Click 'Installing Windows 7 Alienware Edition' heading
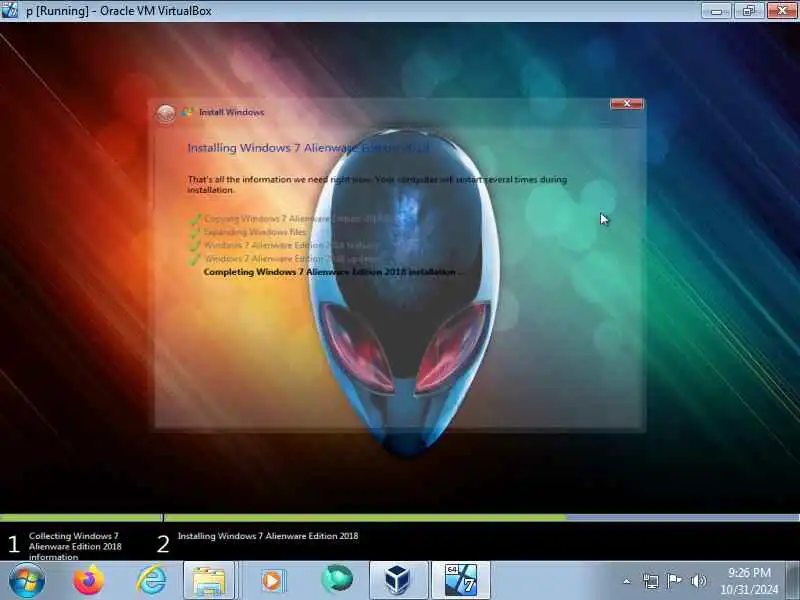Viewport: 800px width, 600px height. coord(308,148)
